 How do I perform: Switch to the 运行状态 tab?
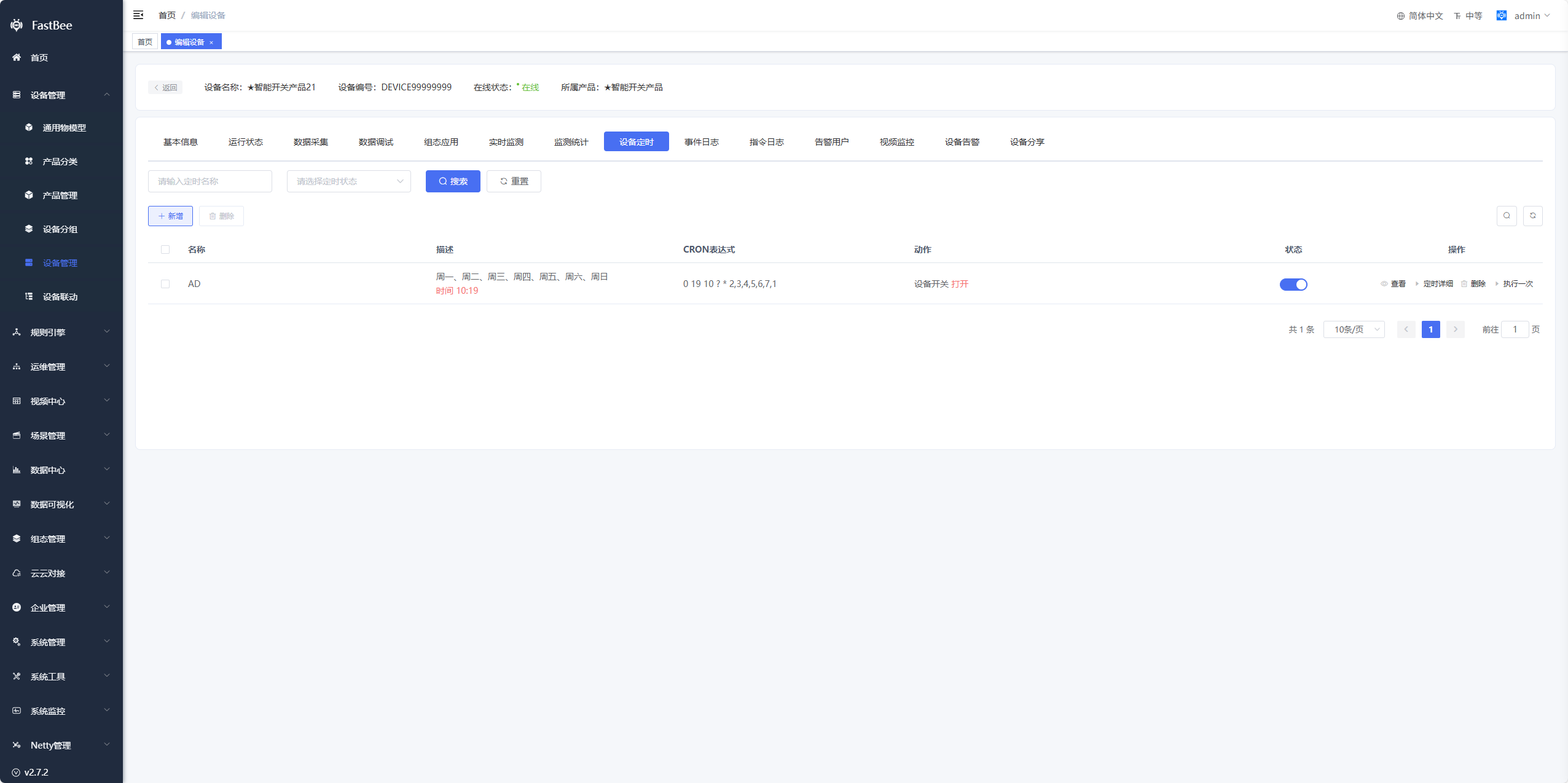coord(245,142)
